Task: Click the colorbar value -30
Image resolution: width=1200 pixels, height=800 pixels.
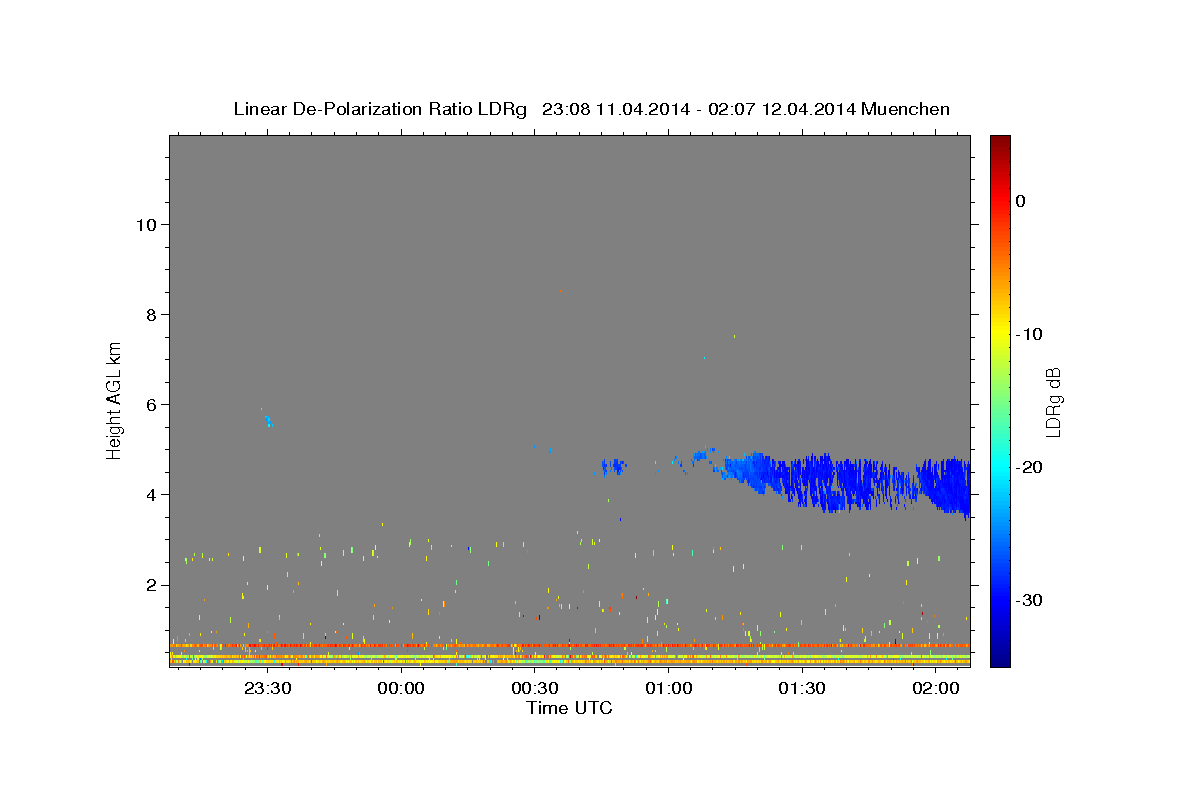Action: click(x=1029, y=600)
